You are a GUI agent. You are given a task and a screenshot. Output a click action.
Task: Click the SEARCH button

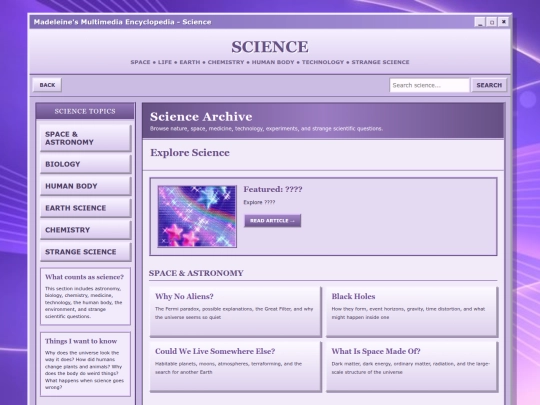coord(489,85)
